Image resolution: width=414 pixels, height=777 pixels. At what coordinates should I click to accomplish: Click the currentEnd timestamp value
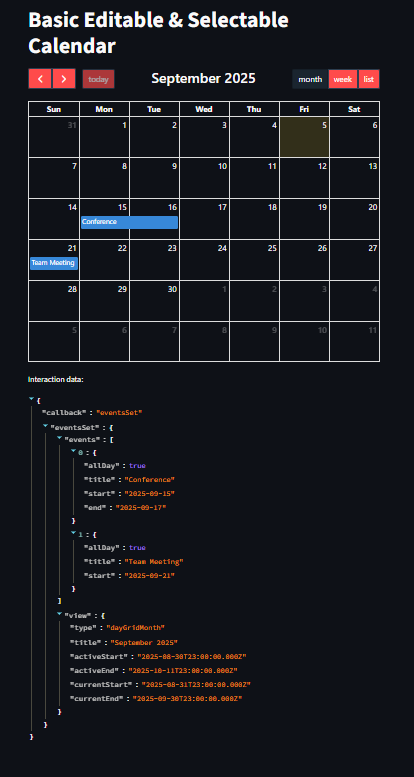pyautogui.click(x=187, y=698)
